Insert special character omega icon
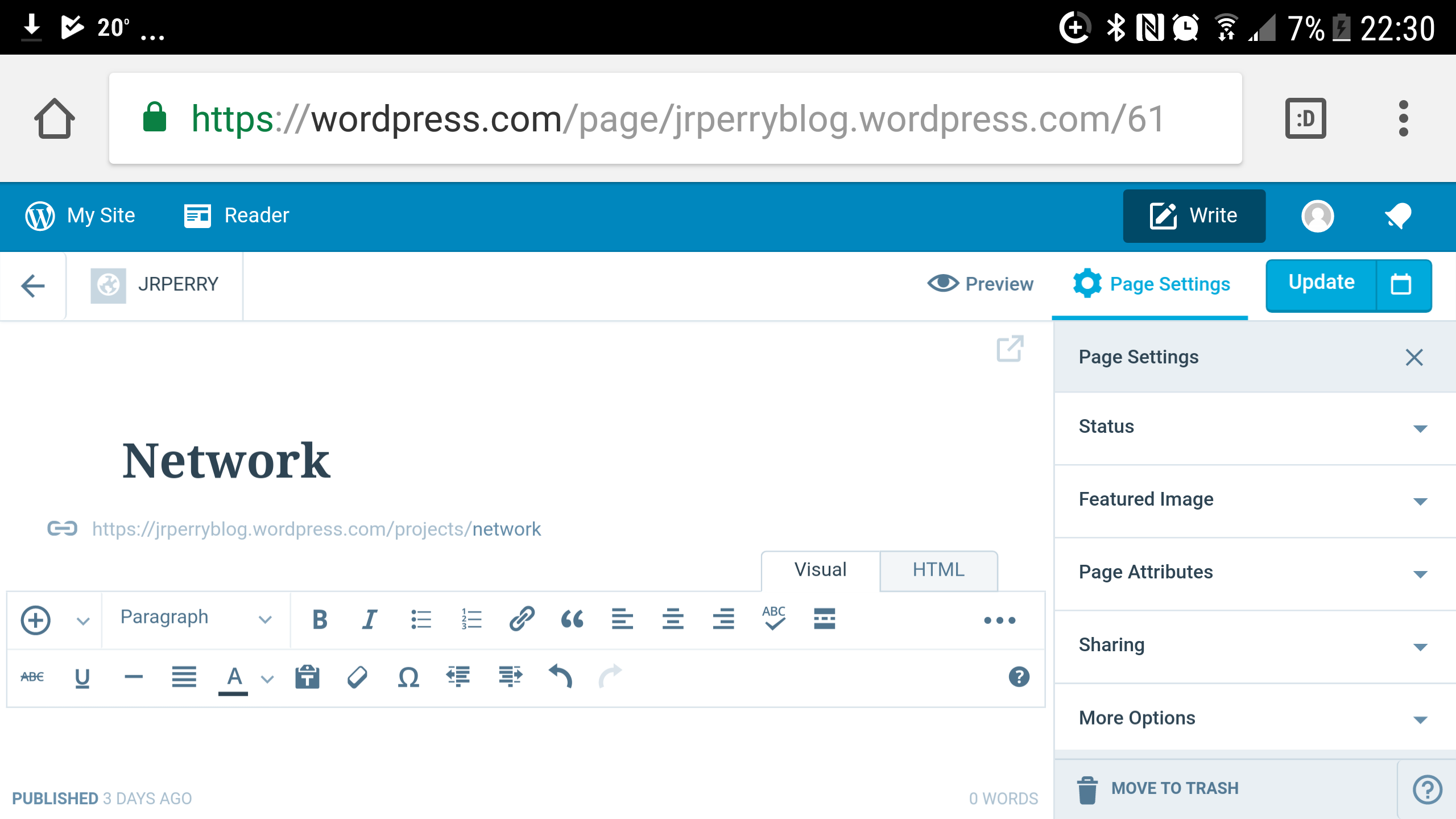1456x819 pixels. point(408,677)
